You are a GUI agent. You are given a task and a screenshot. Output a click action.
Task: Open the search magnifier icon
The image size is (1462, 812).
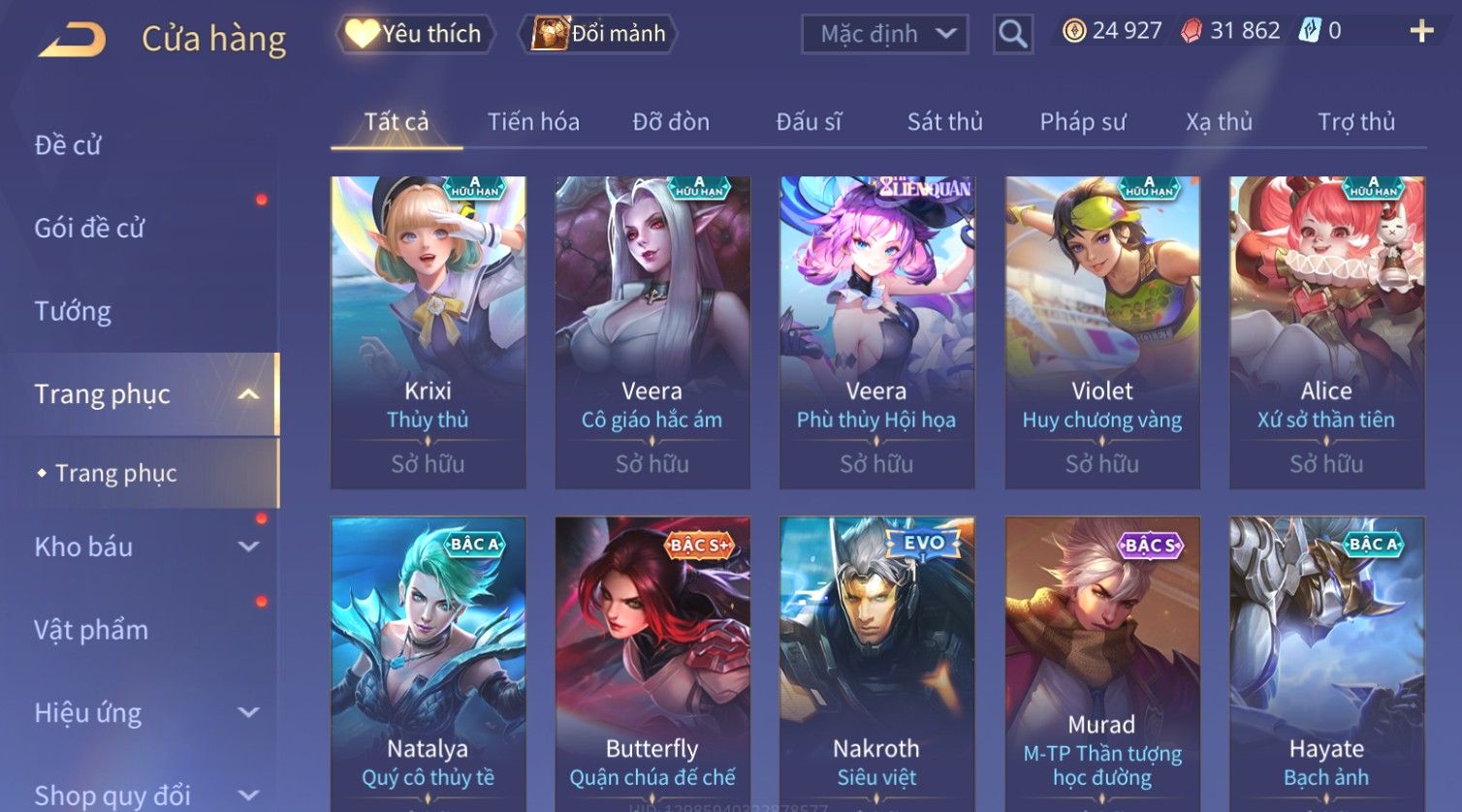[x=1013, y=34]
